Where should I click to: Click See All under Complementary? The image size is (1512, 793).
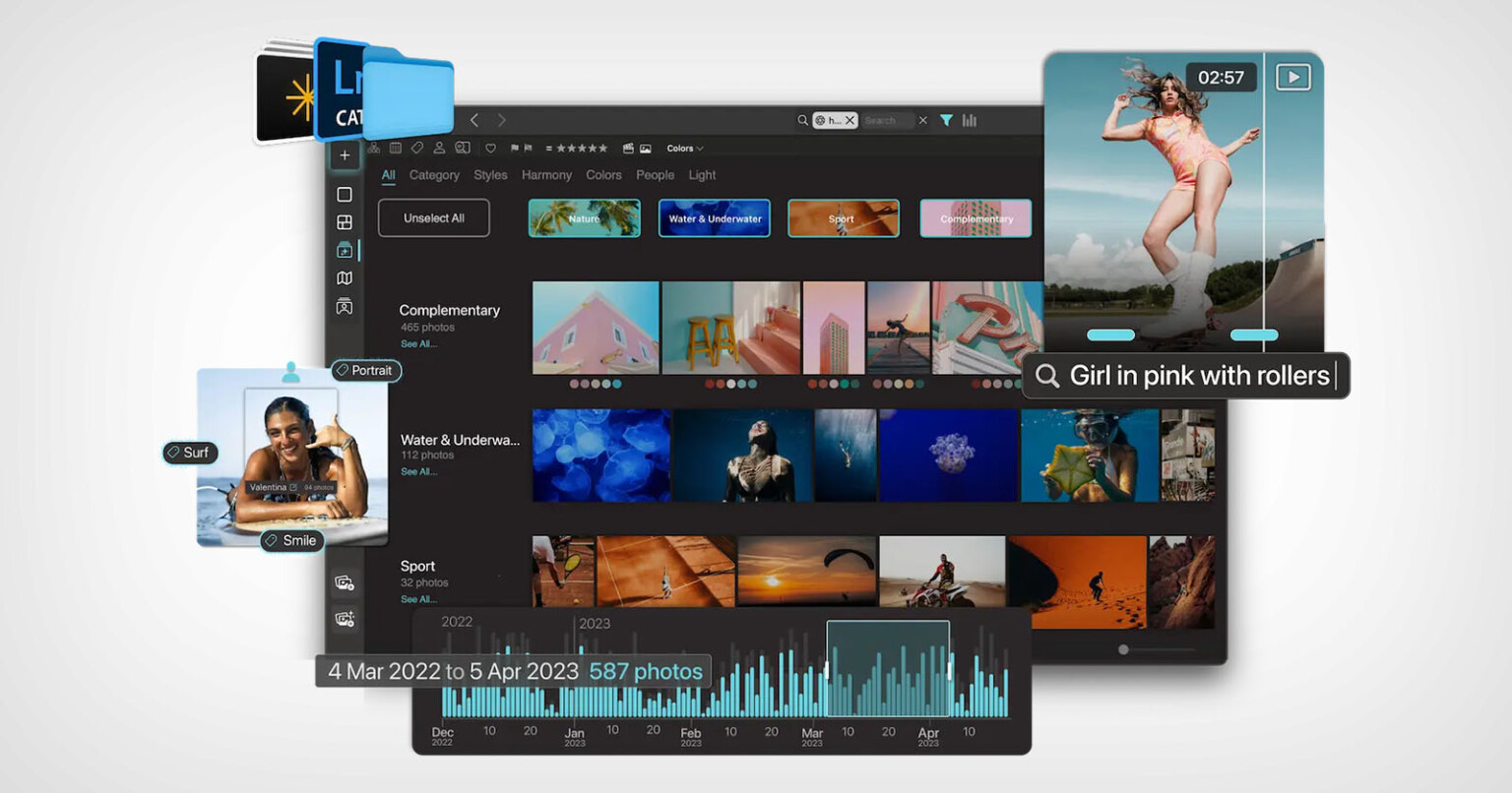(x=418, y=344)
